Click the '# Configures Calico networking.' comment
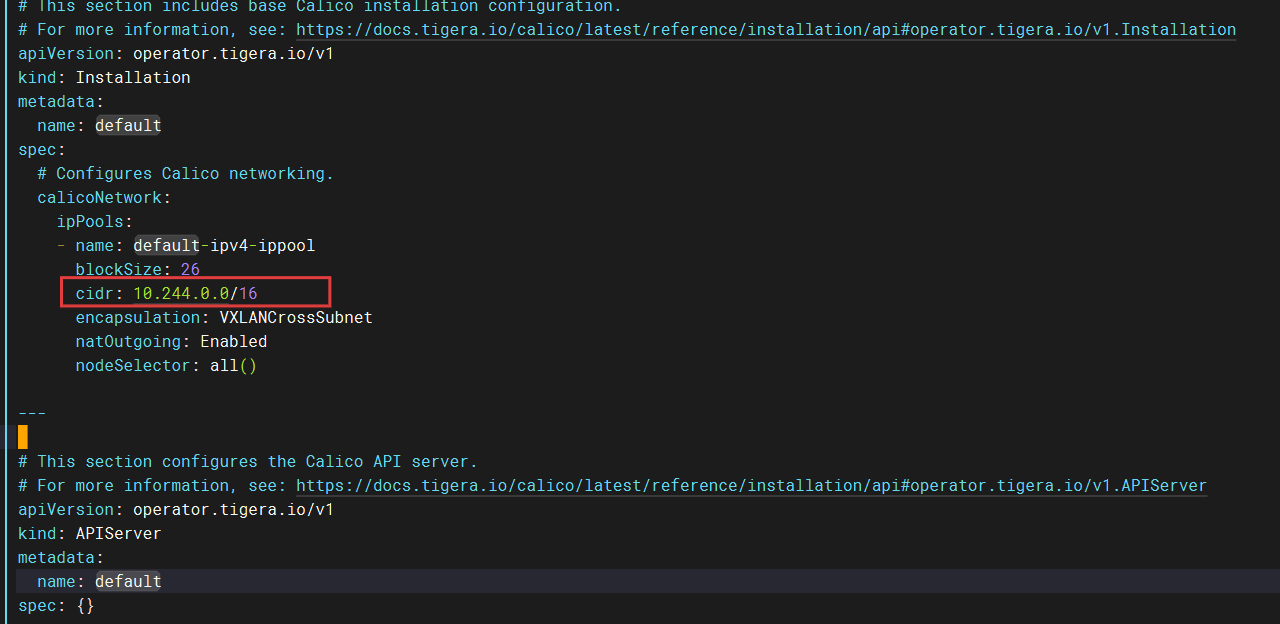Image resolution: width=1280 pixels, height=624 pixels. (185, 173)
